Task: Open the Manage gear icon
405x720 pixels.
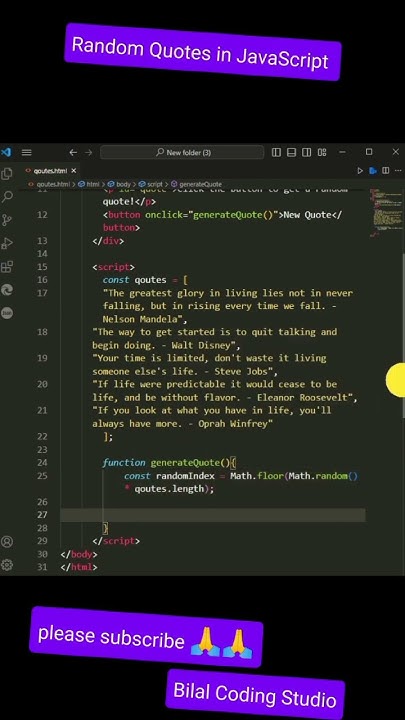Action: click(x=7, y=565)
